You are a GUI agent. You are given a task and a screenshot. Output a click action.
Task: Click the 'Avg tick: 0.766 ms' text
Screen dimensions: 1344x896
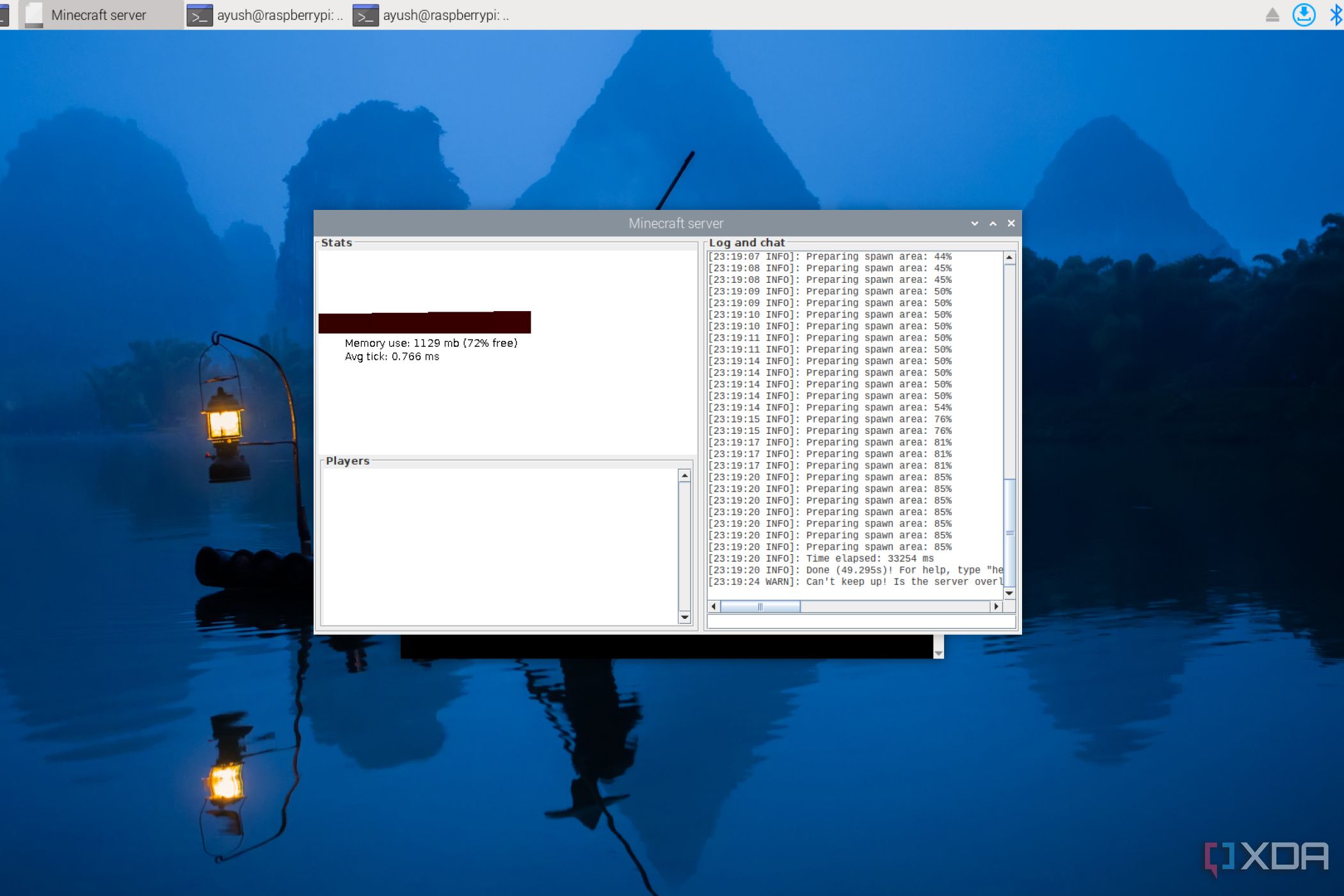click(392, 356)
